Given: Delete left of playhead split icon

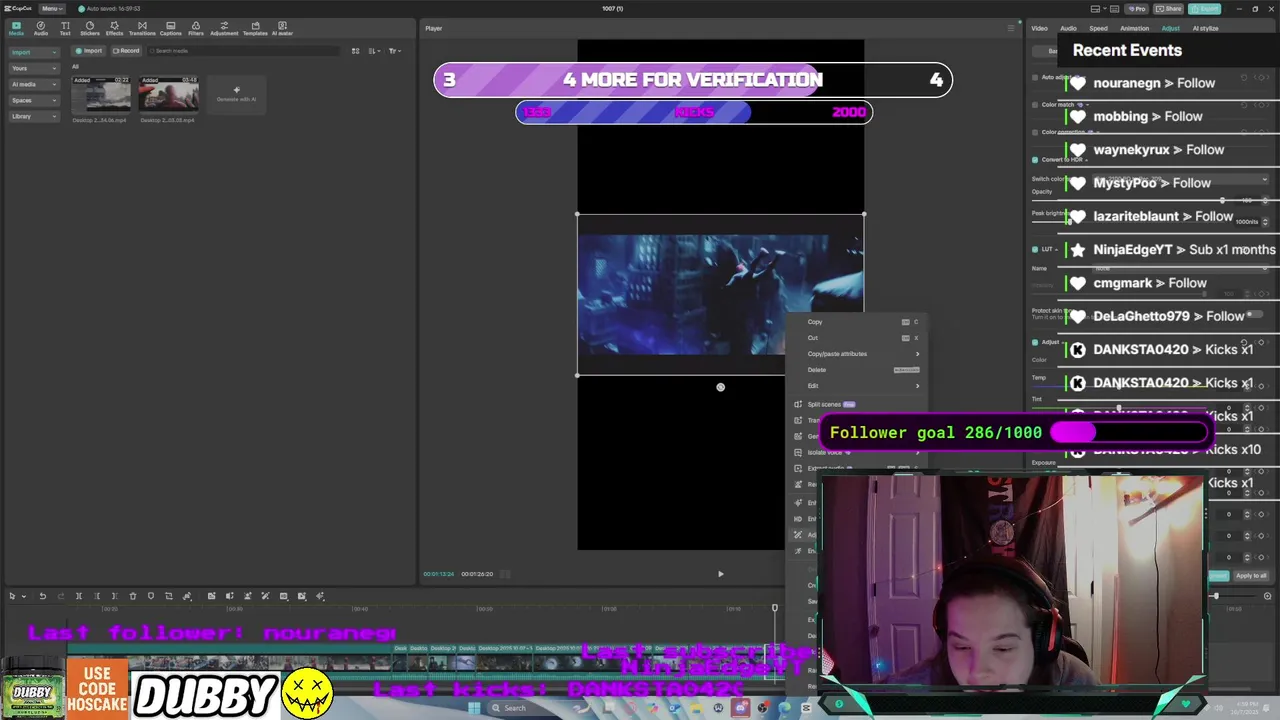Looking at the screenshot, I should coord(97,596).
